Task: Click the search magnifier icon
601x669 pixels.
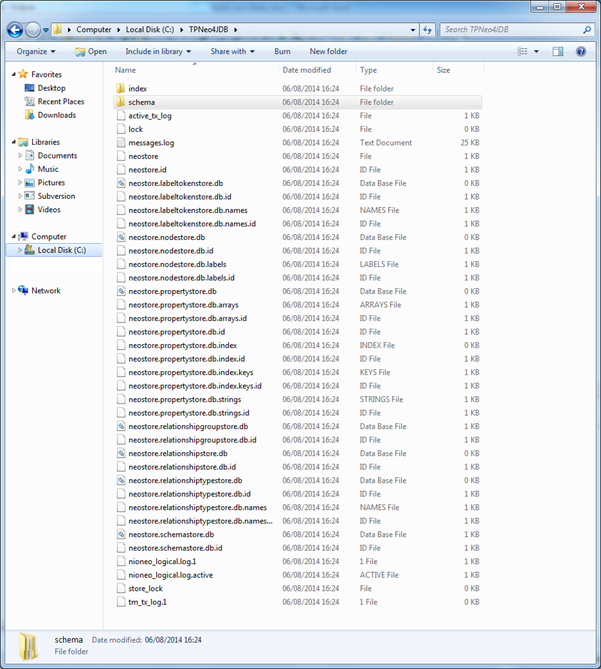Action: coord(587,29)
